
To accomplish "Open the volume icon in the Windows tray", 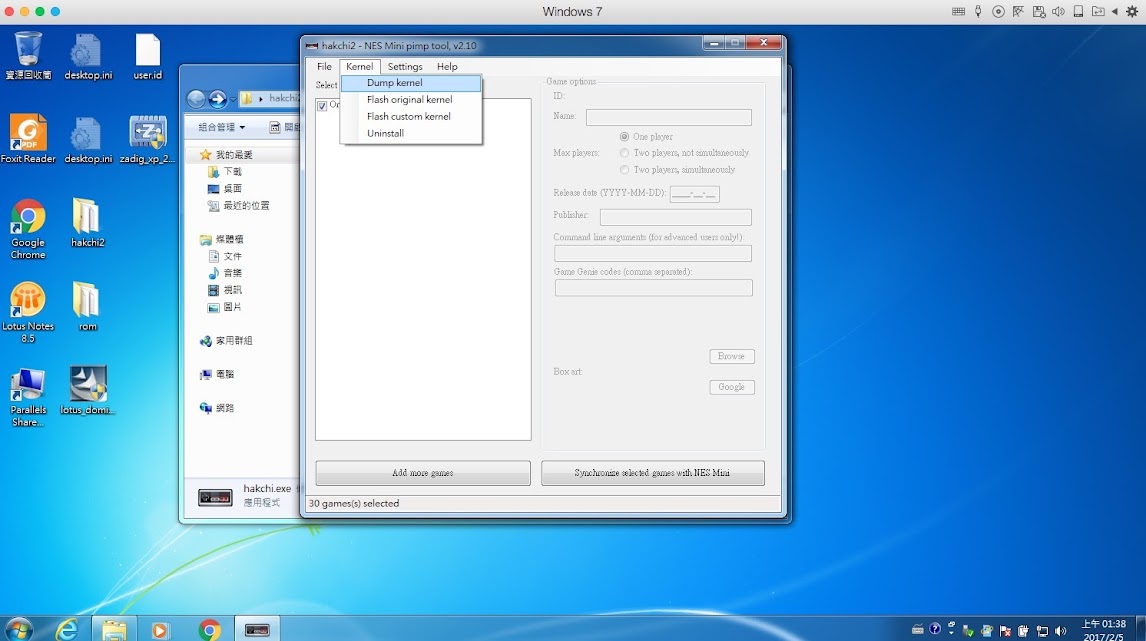I will [x=1060, y=630].
